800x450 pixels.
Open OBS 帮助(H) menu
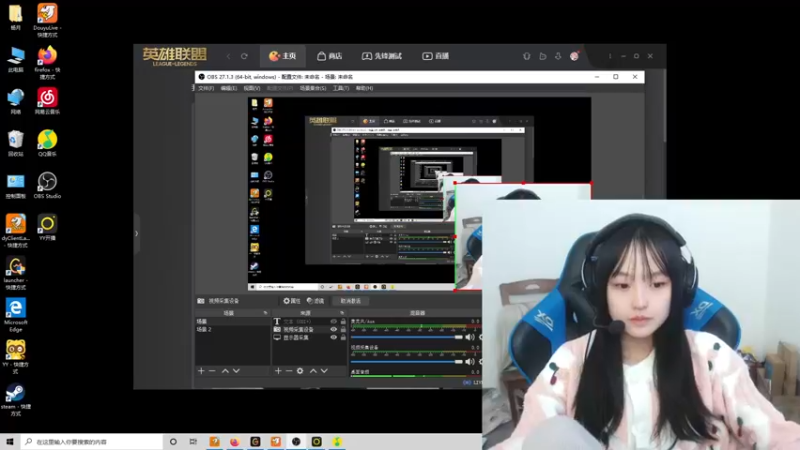click(364, 88)
